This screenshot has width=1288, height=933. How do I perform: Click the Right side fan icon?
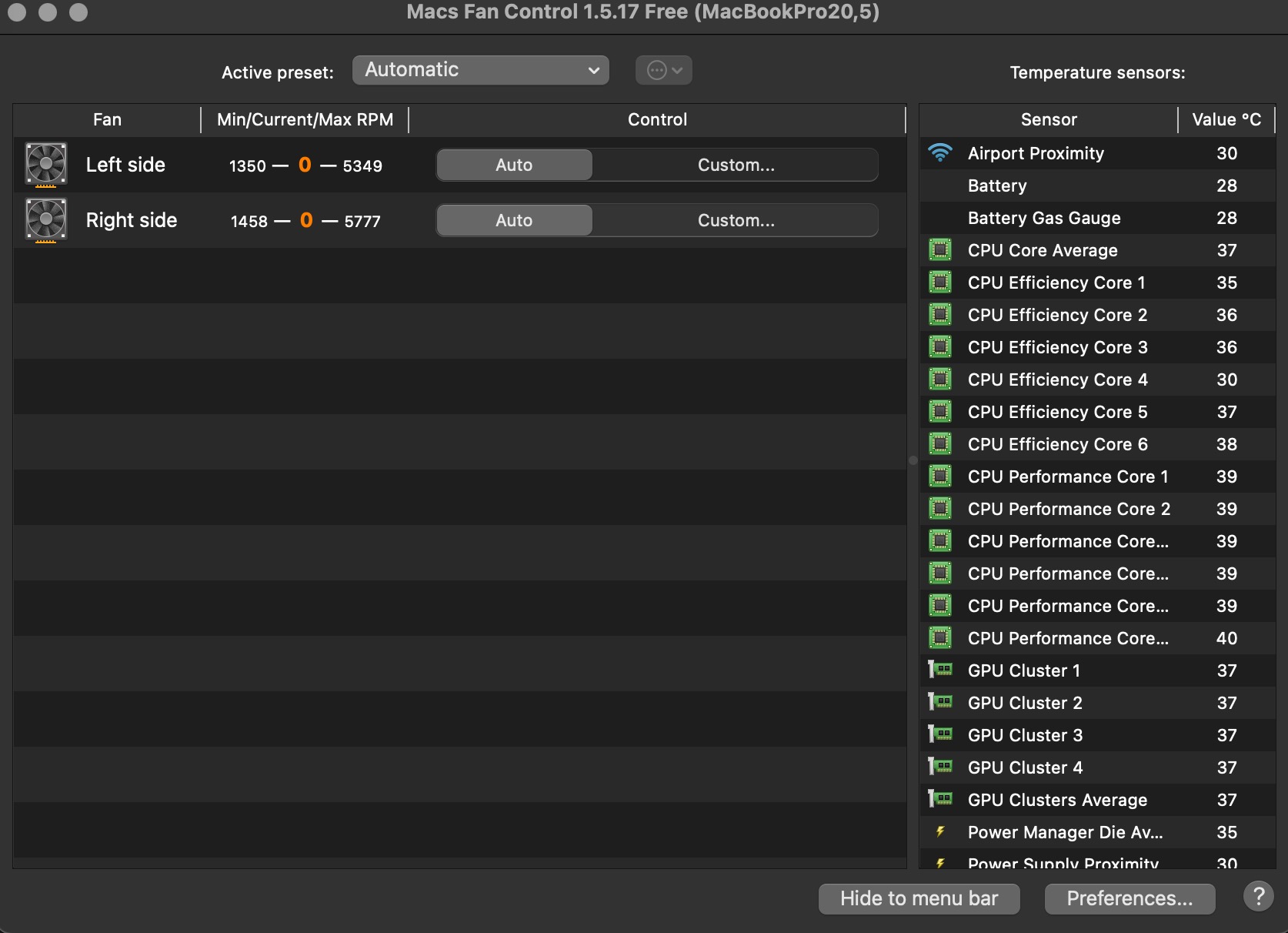pos(46,220)
